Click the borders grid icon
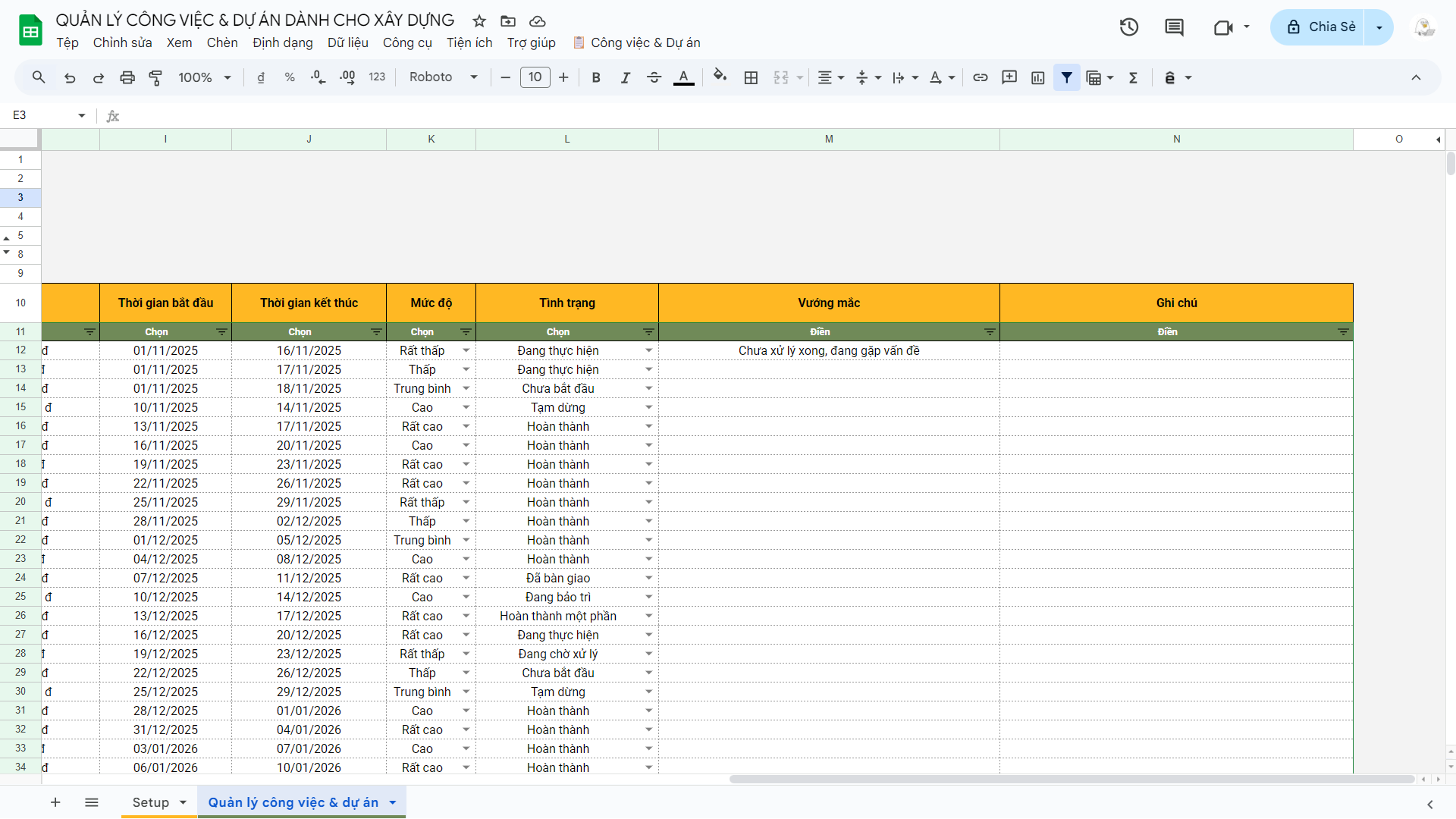Screen dimensions: 1456x819 [x=751, y=77]
